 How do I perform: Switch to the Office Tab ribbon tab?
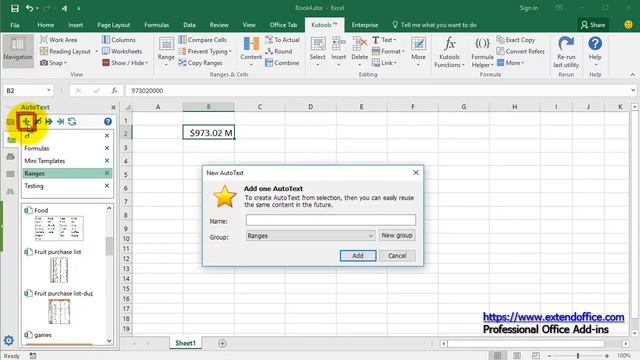tap(283, 25)
